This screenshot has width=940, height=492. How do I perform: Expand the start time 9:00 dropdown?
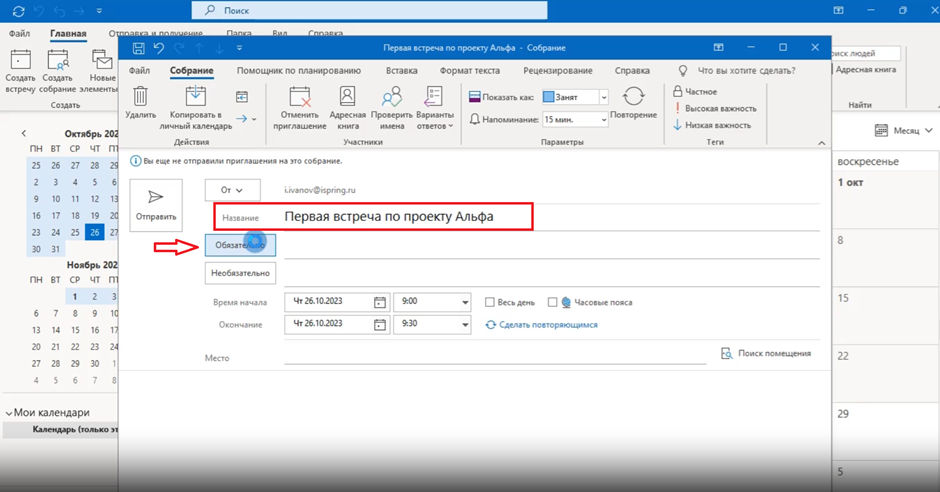tap(465, 302)
